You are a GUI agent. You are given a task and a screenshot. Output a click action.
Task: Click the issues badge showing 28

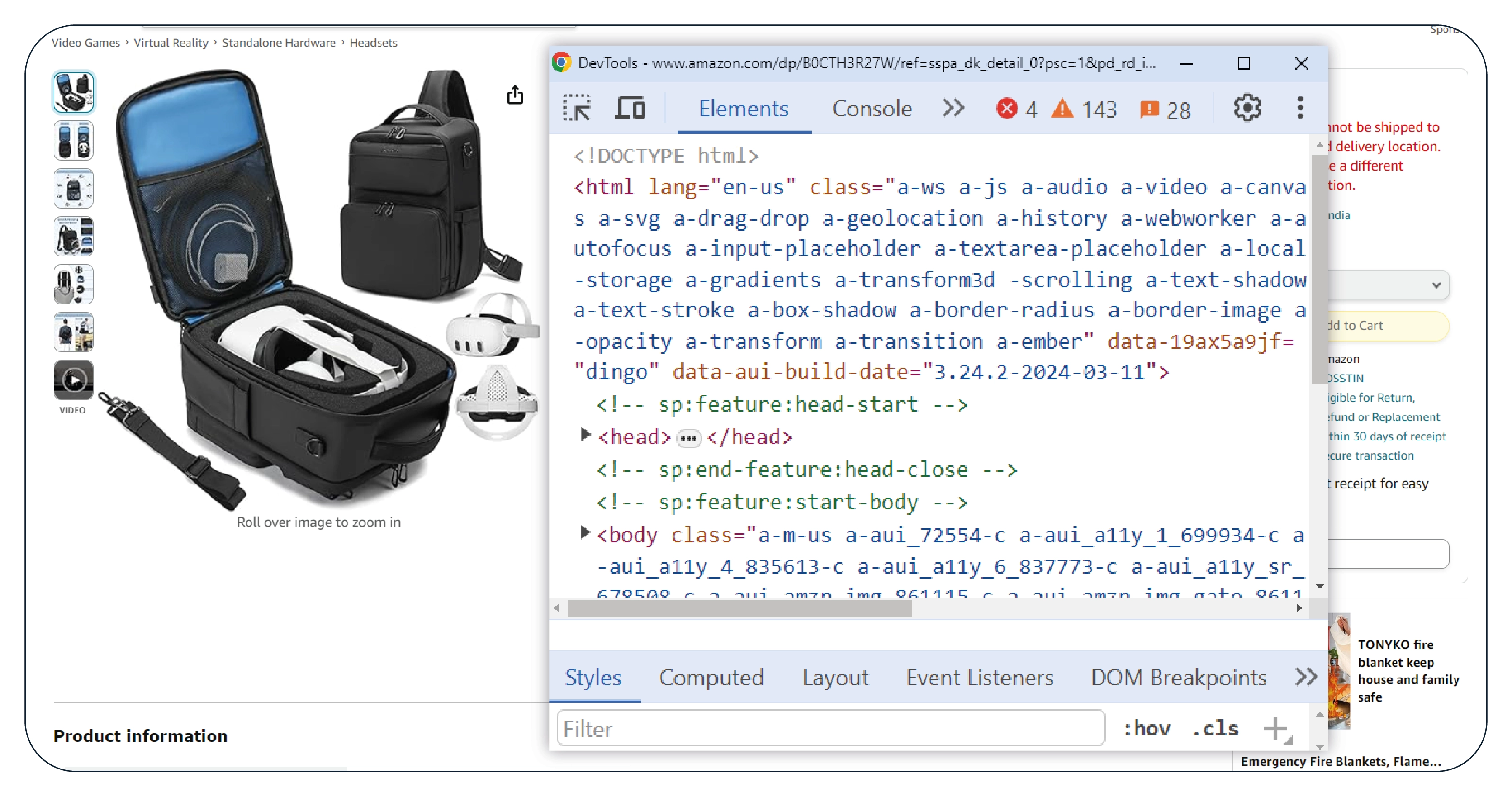1149,109
